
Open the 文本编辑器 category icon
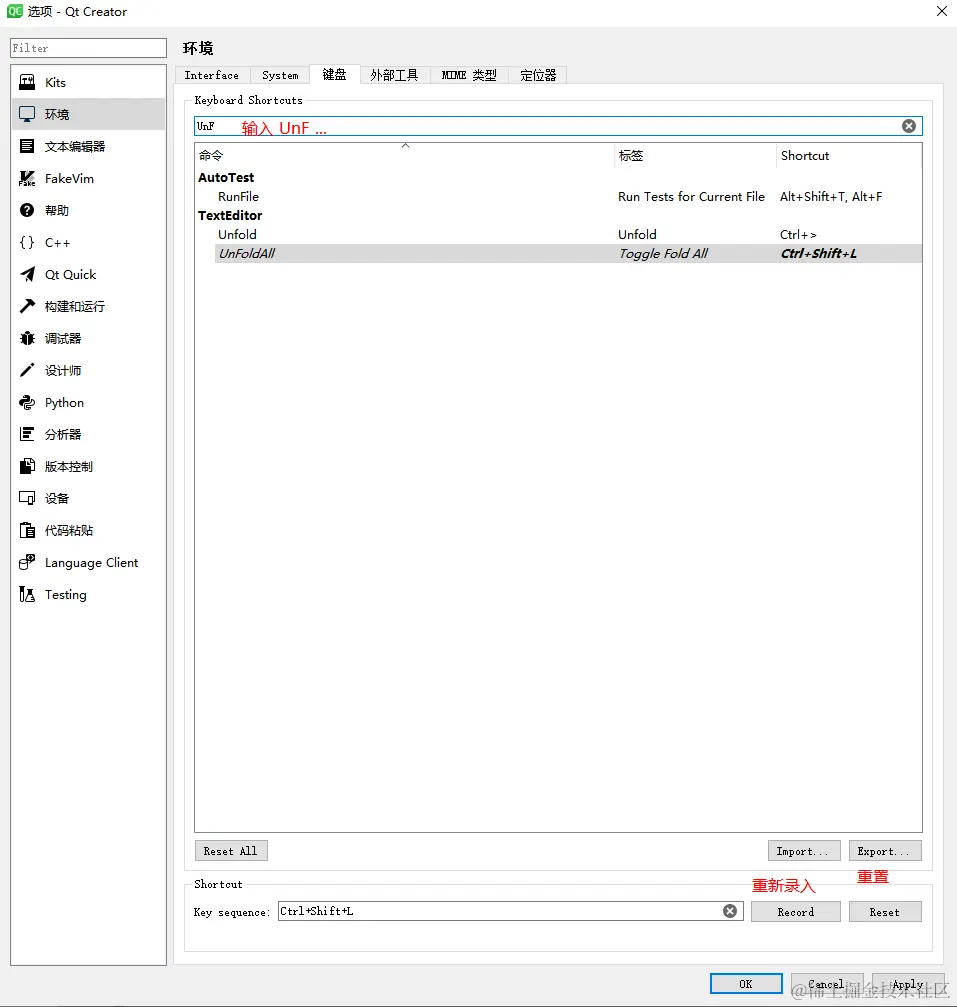(27, 146)
